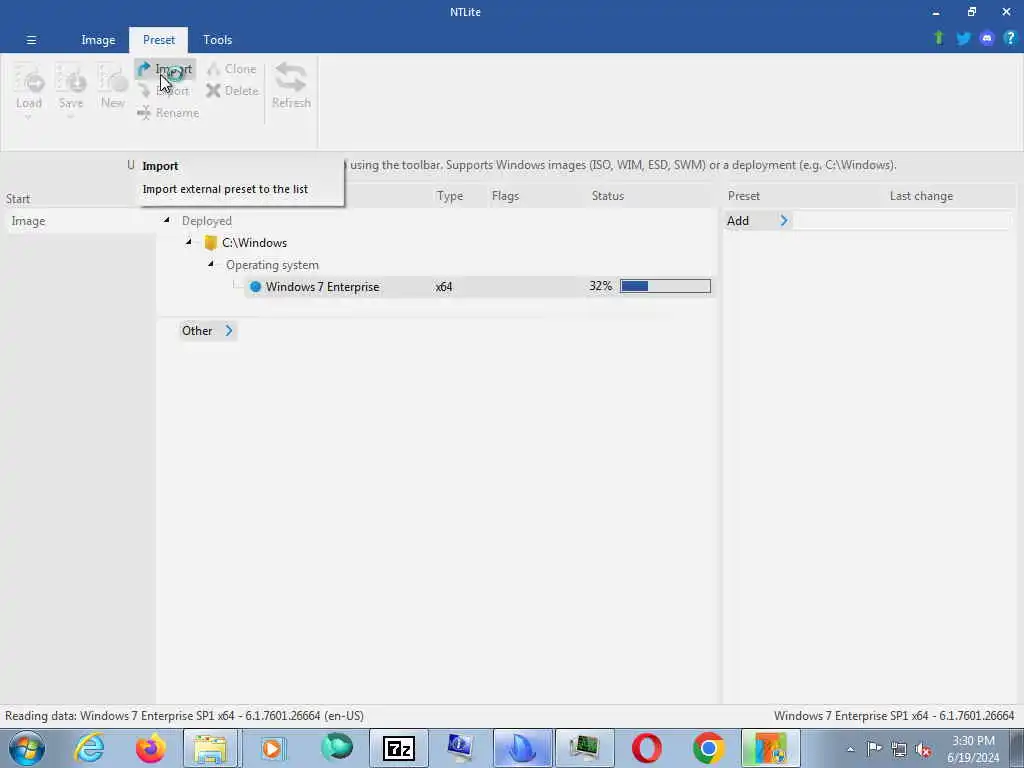Open the Save button dropdown arrow
1024x768 pixels.
[x=71, y=118]
